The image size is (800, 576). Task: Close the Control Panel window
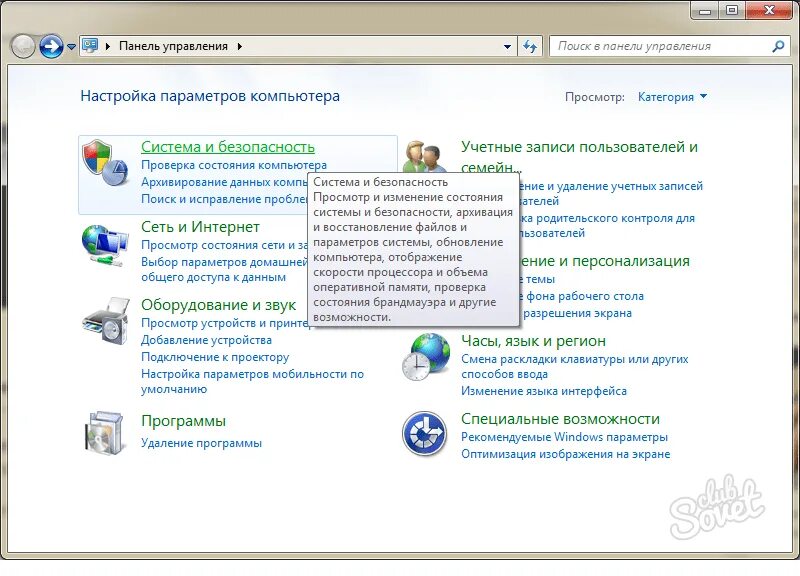769,11
